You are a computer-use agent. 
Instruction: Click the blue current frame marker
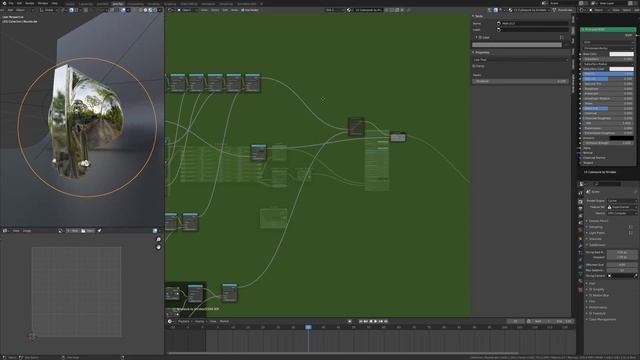tap(308, 327)
